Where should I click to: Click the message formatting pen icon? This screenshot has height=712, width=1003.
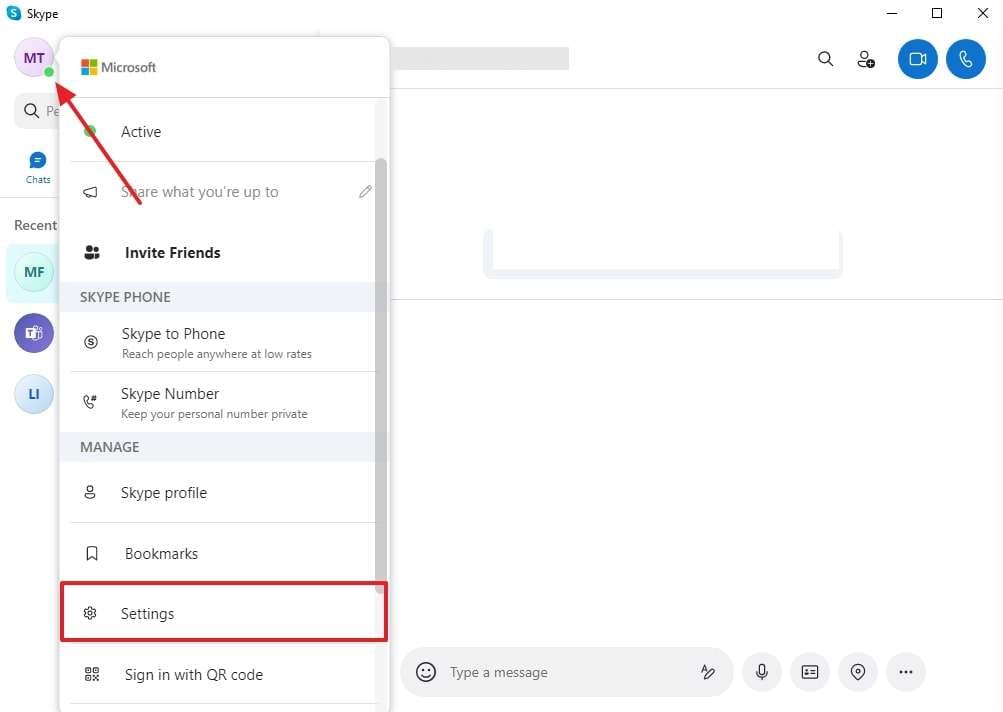coord(707,672)
